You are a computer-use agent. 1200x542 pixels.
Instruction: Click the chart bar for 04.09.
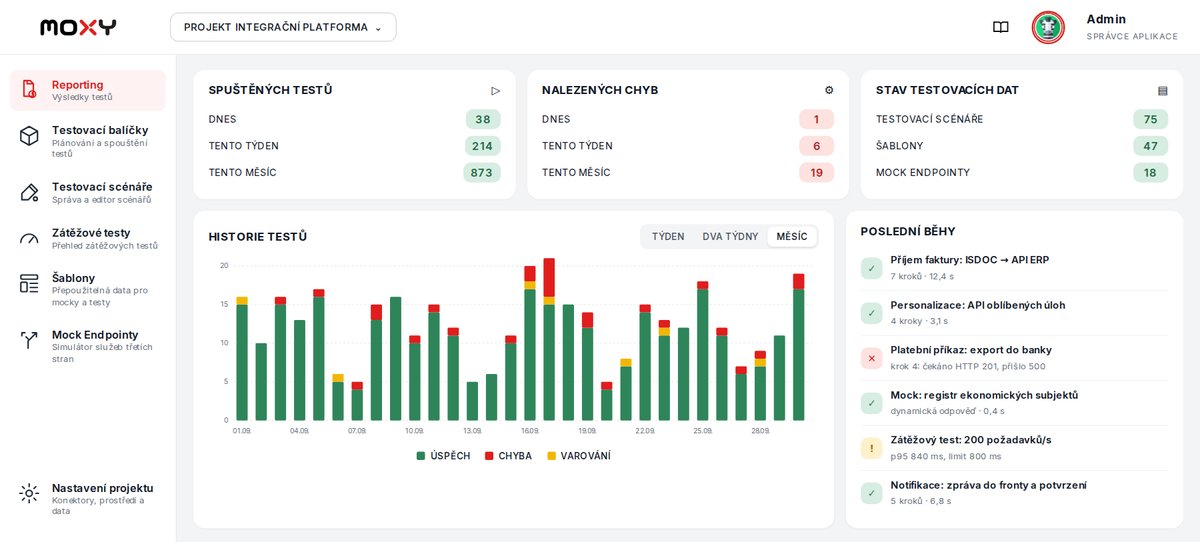[299, 370]
